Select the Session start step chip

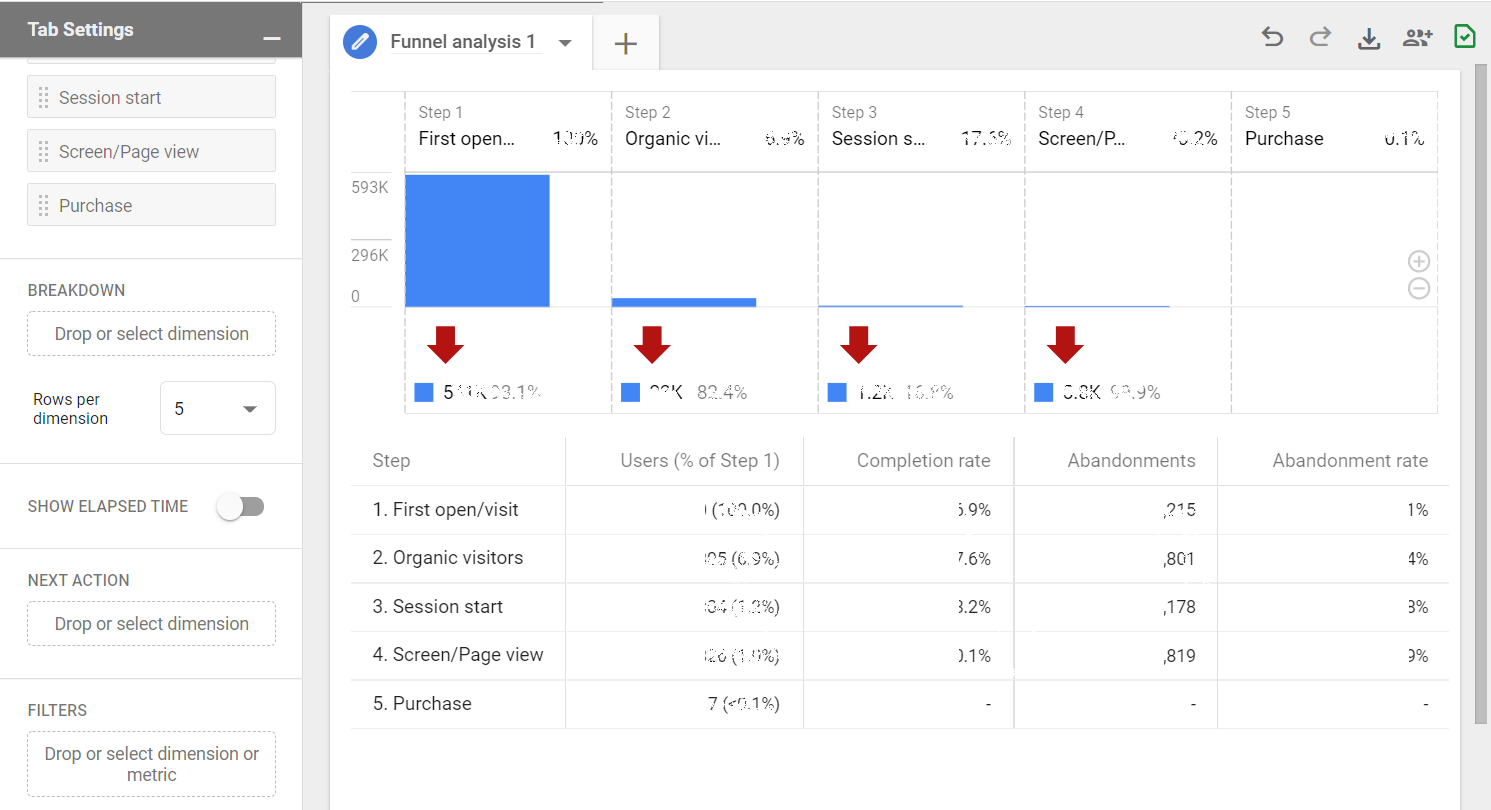[151, 97]
